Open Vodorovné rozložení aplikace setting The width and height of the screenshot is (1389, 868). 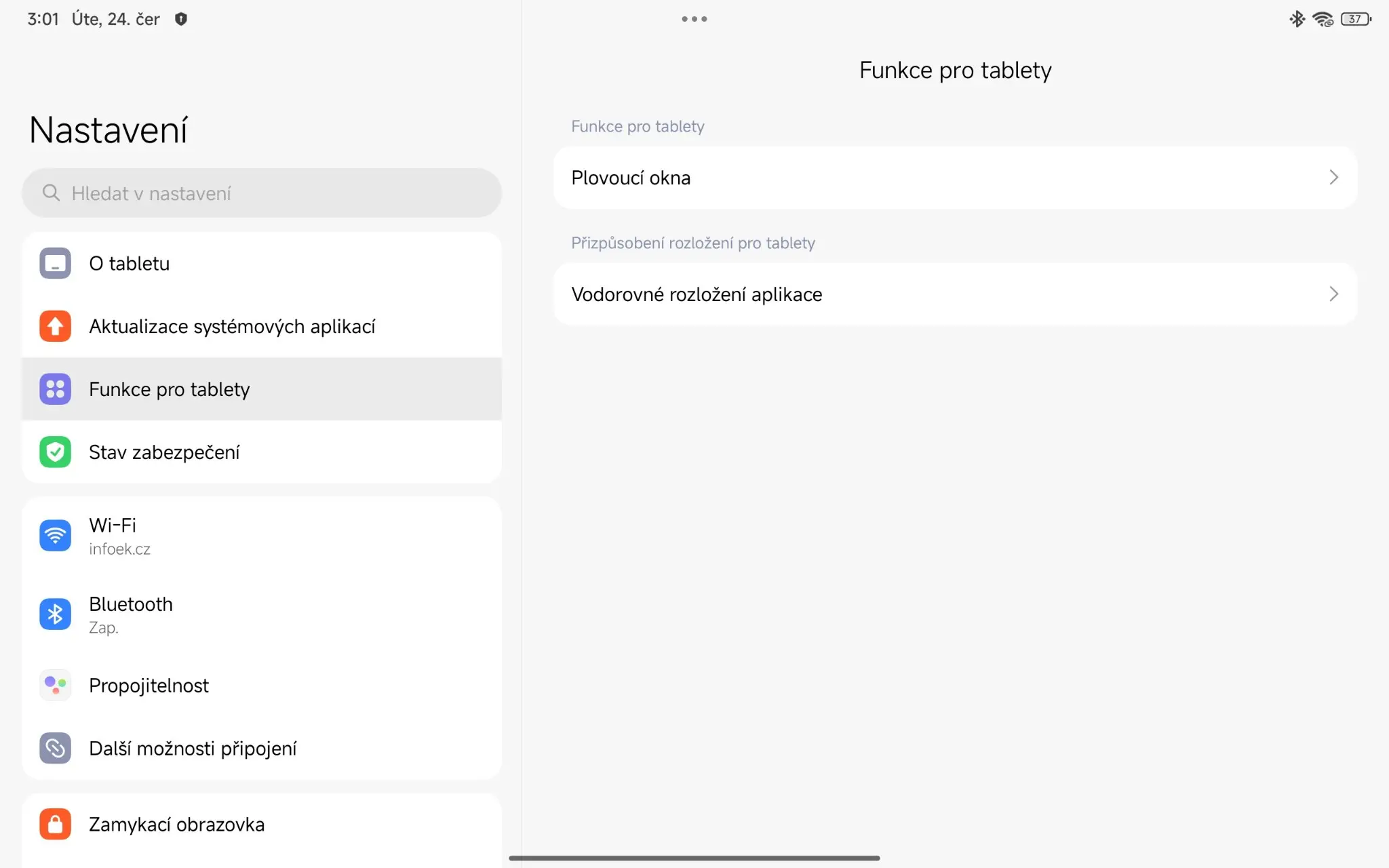(955, 294)
